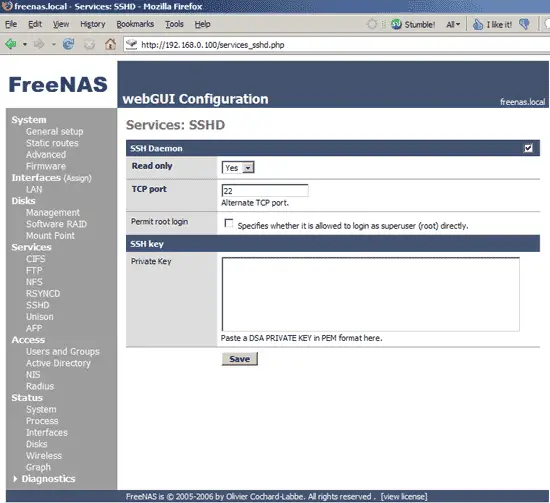Open Unison service settings

[x=40, y=317]
